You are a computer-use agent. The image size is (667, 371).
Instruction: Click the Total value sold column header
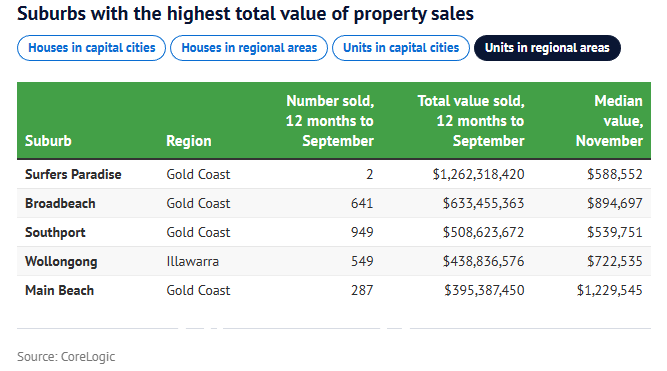pyautogui.click(x=471, y=121)
